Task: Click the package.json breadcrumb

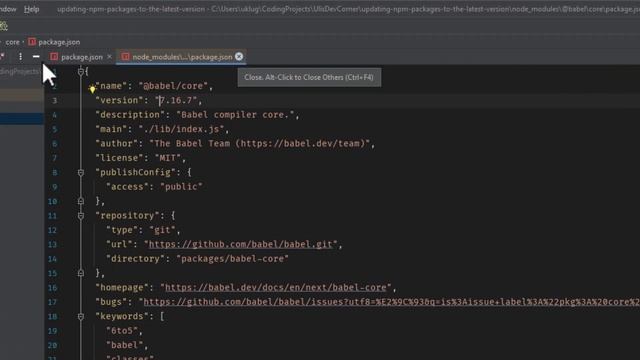Action: click(x=59, y=42)
